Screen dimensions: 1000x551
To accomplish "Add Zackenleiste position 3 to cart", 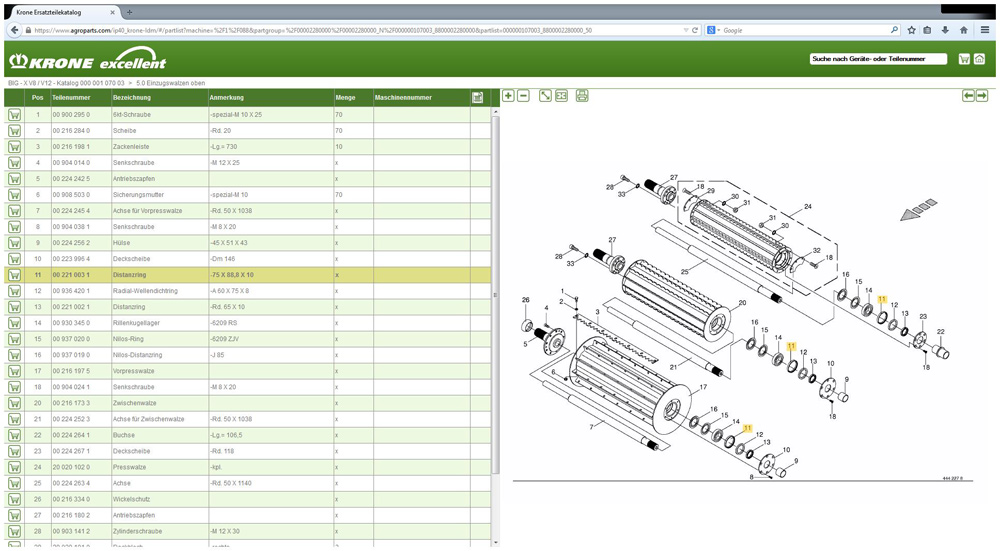I will 15,146.
